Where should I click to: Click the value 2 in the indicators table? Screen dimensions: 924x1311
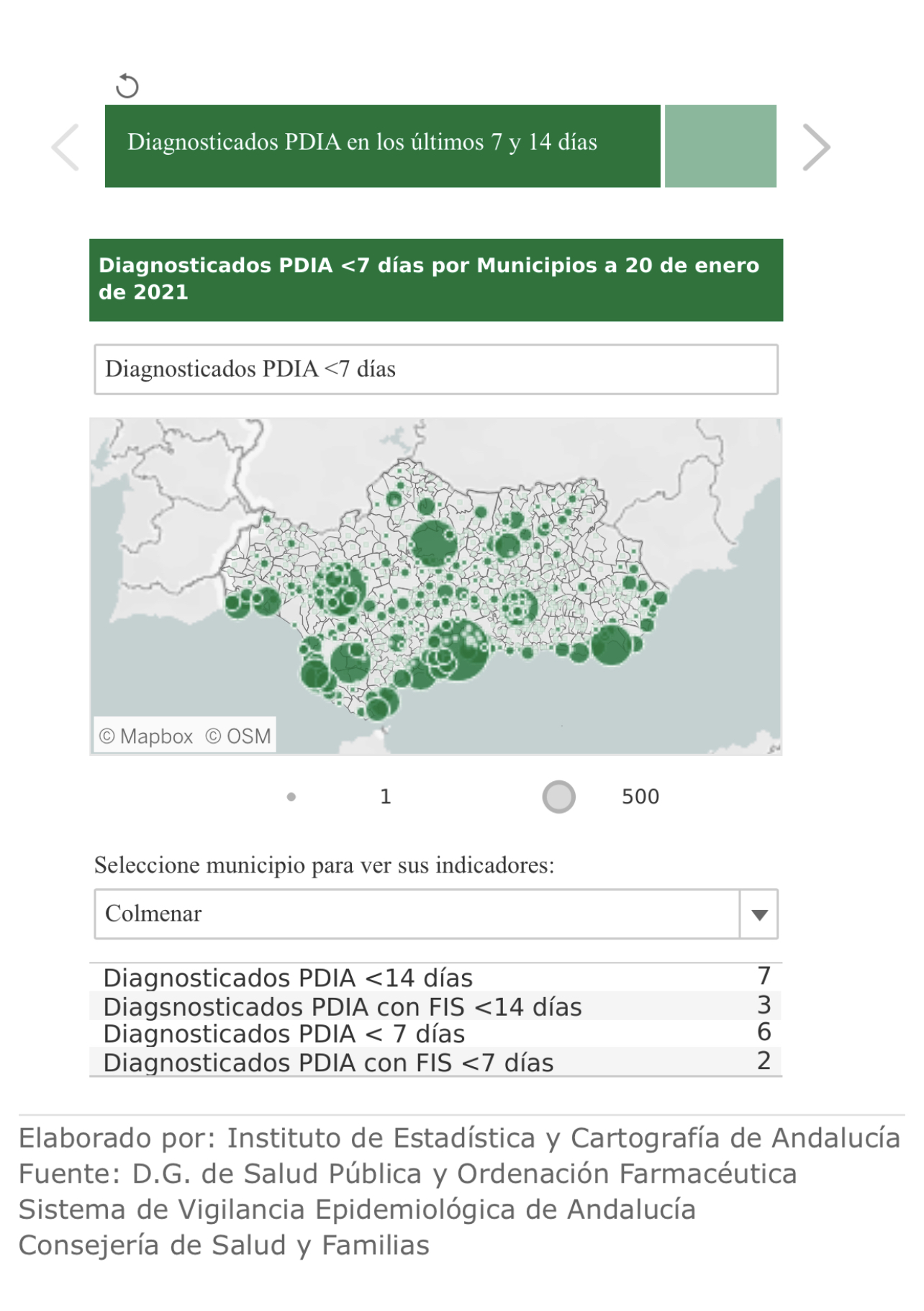(764, 1060)
